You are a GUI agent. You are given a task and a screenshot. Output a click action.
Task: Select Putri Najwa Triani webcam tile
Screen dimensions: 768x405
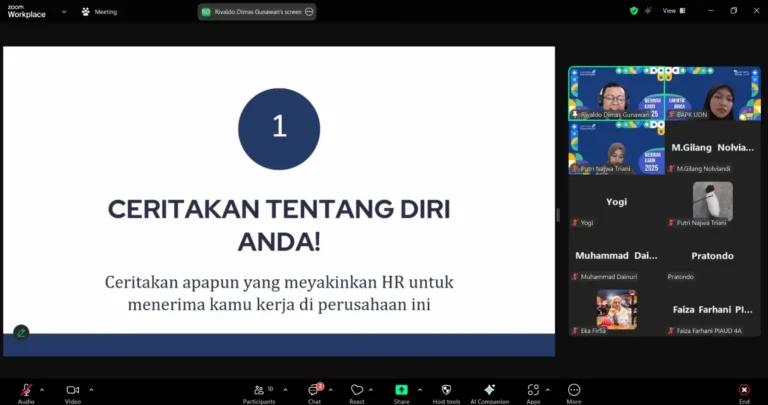(617, 148)
